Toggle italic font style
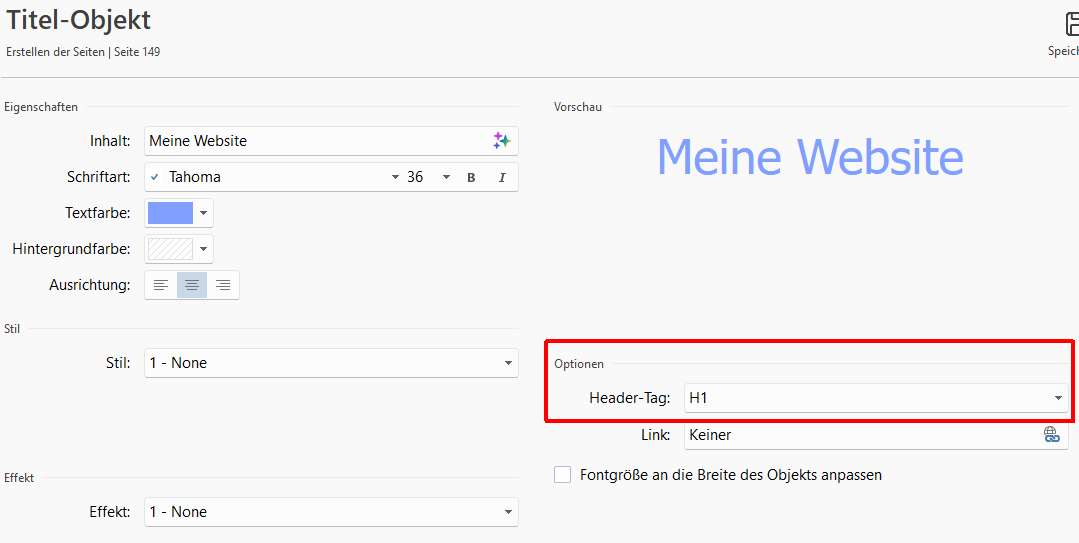The image size is (1079, 543). click(x=502, y=177)
